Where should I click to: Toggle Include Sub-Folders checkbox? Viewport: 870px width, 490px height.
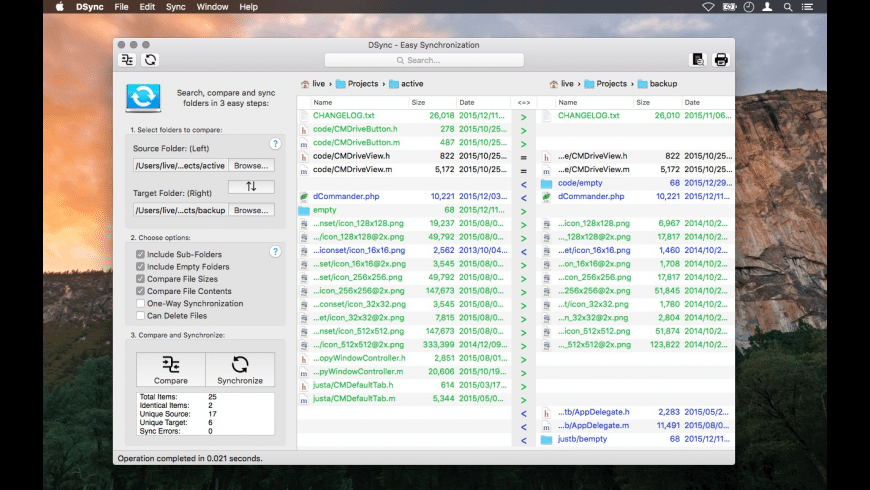[x=140, y=254]
